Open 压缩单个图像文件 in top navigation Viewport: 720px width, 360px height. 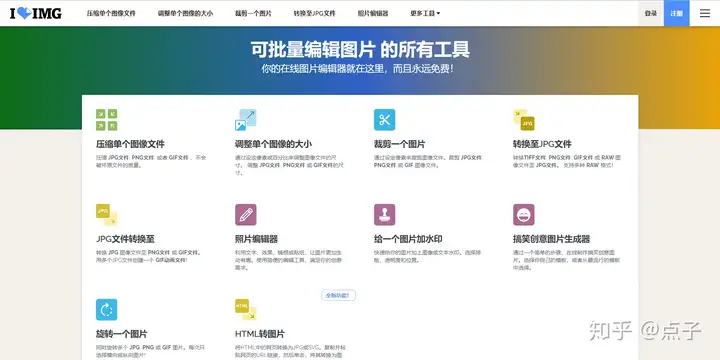[x=111, y=13]
